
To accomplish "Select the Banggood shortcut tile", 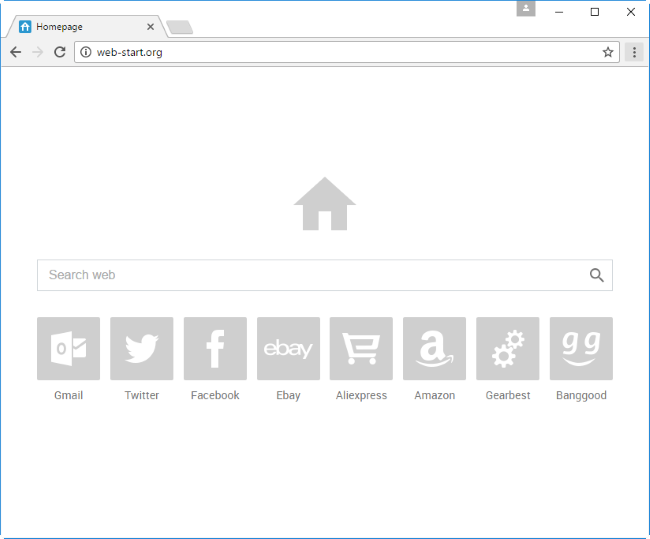I will point(581,348).
